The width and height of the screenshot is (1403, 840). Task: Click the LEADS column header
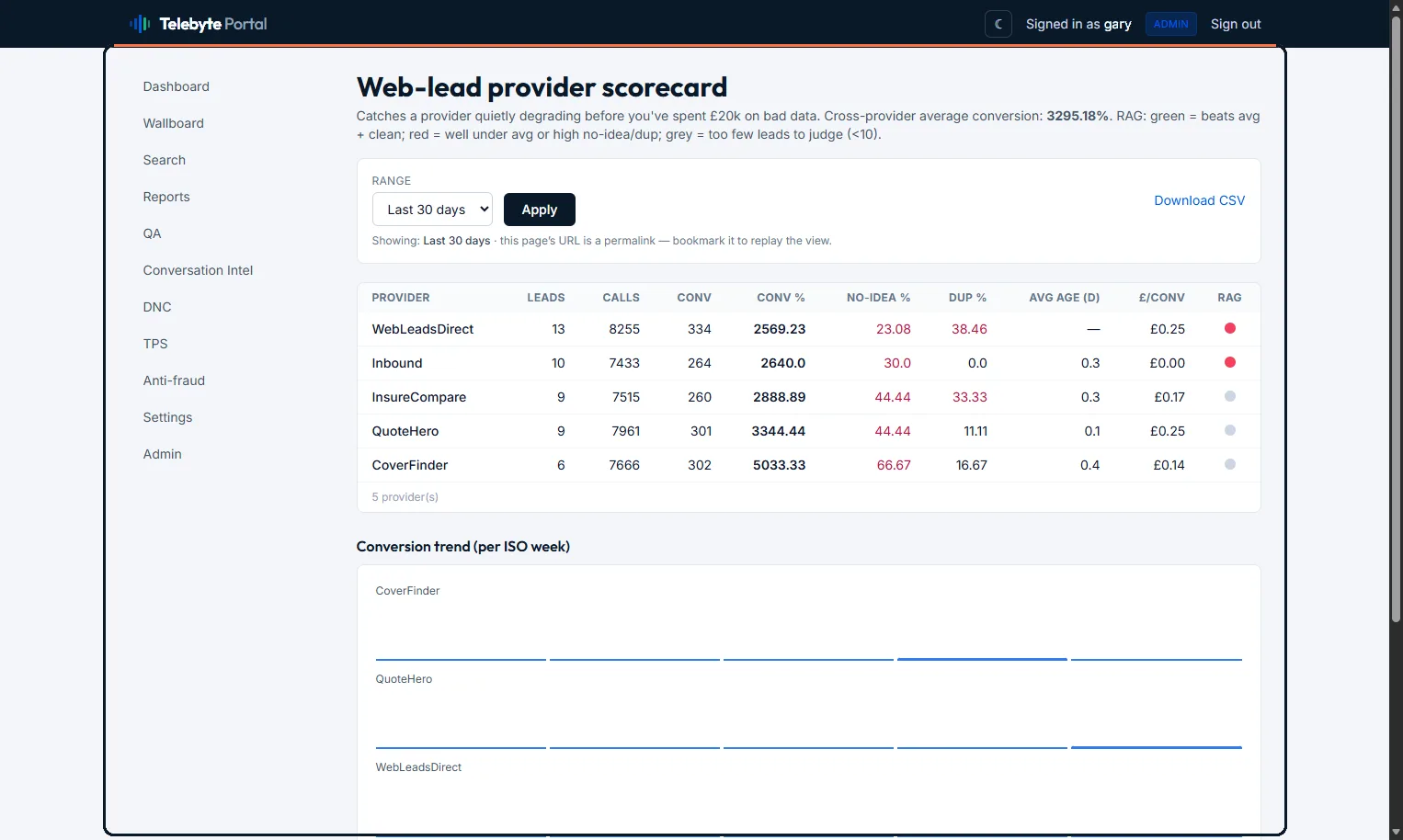(546, 298)
